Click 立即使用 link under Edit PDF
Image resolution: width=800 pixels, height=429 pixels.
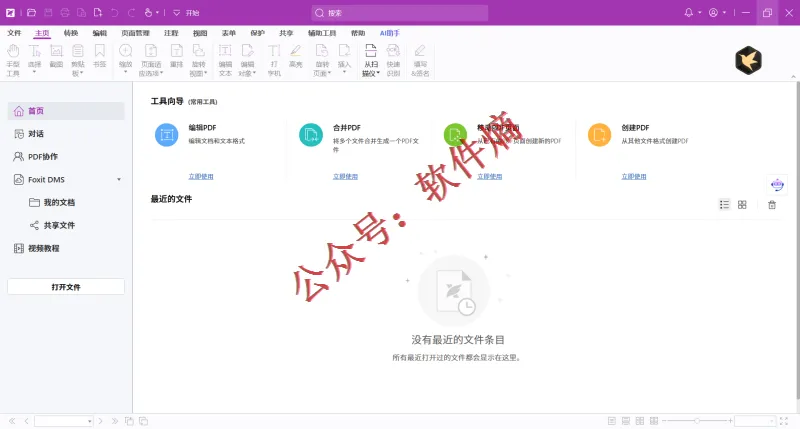(201, 176)
